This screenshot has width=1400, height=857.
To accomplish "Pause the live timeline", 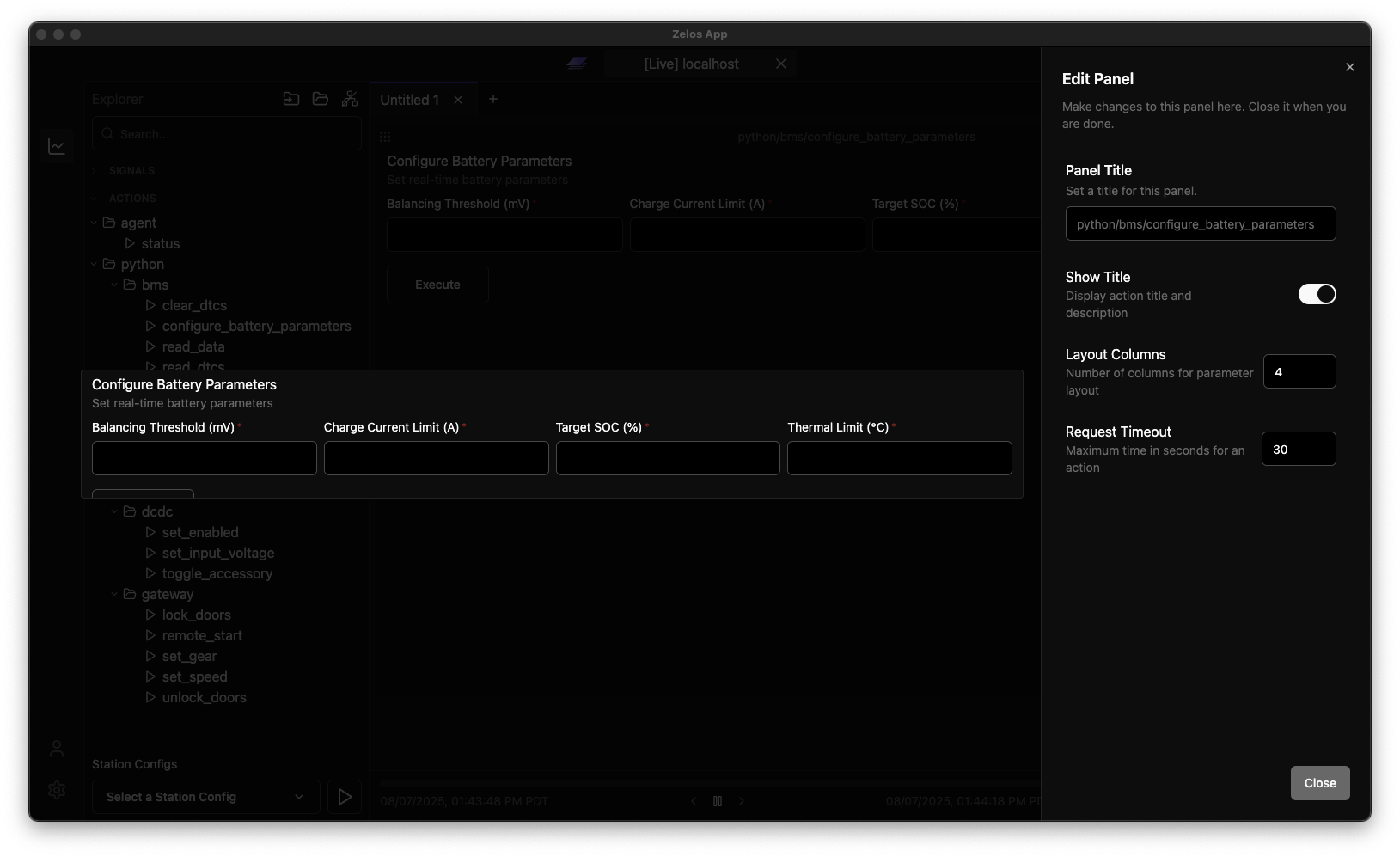I will click(718, 801).
